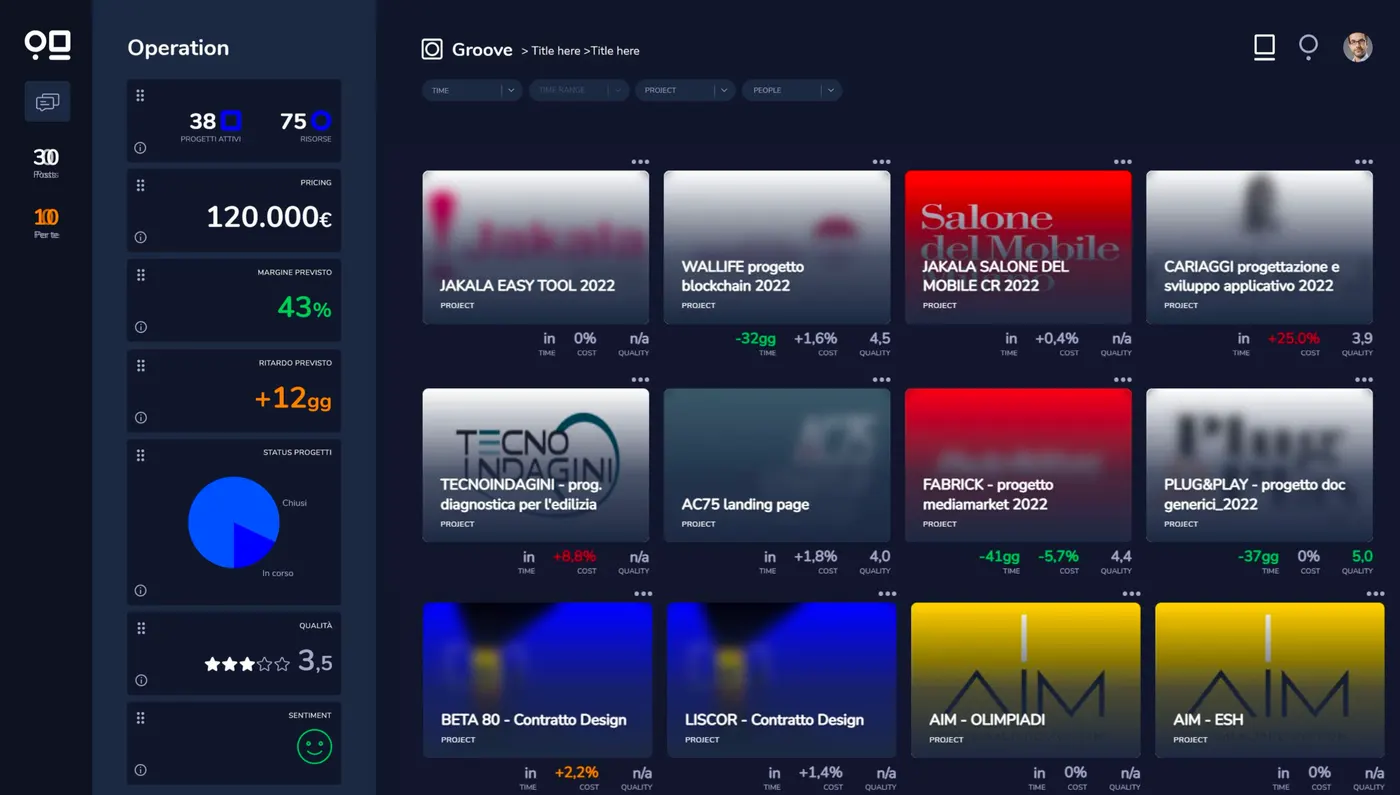Click drag handle of Qualità widget

point(140,628)
